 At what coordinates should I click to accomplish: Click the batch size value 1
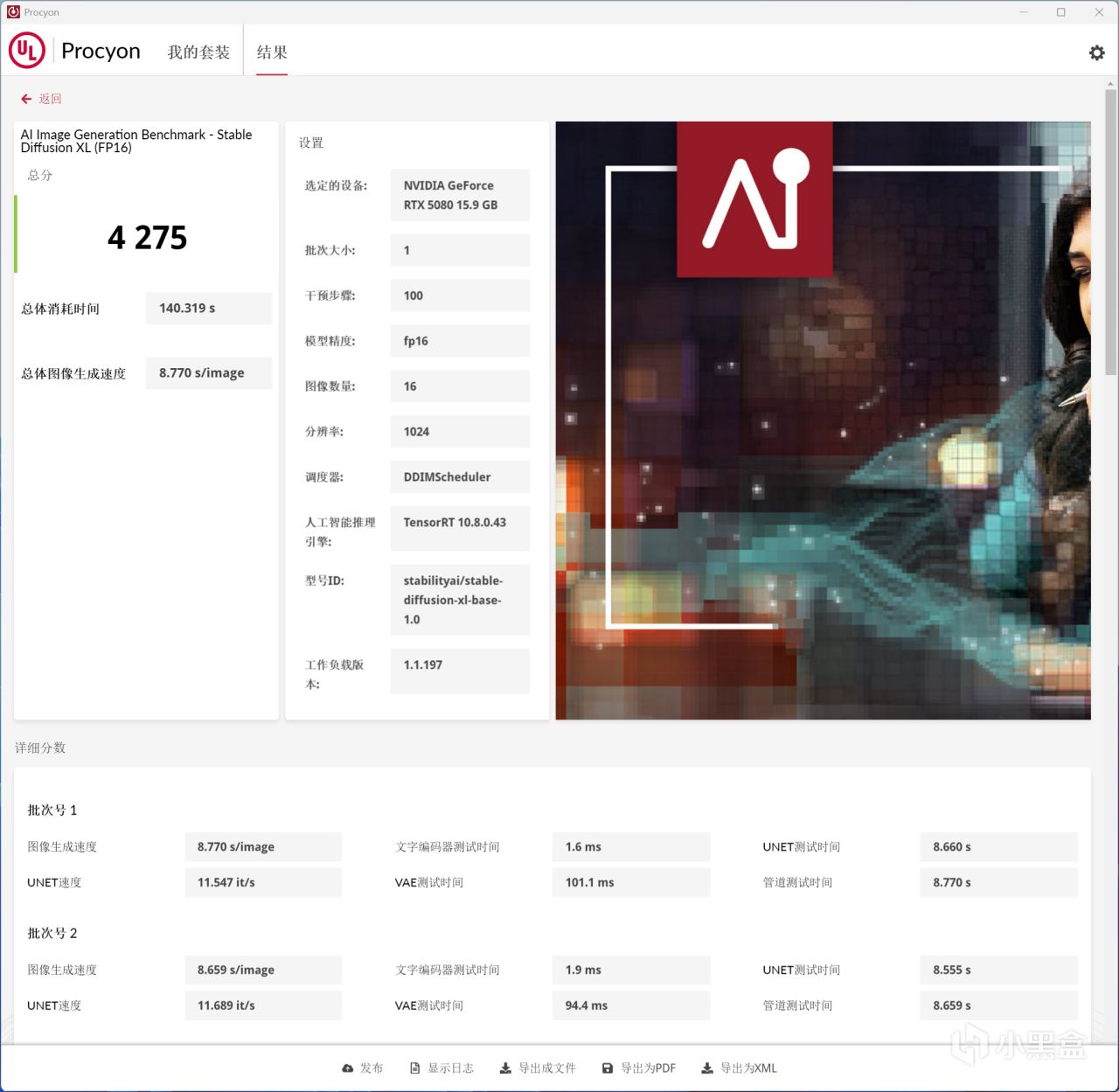tap(460, 250)
